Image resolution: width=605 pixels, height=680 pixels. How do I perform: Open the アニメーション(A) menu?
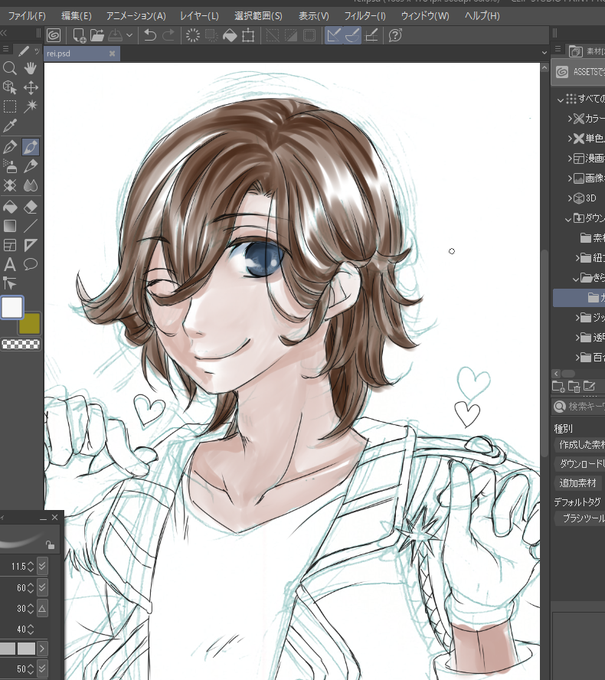pyautogui.click(x=136, y=16)
